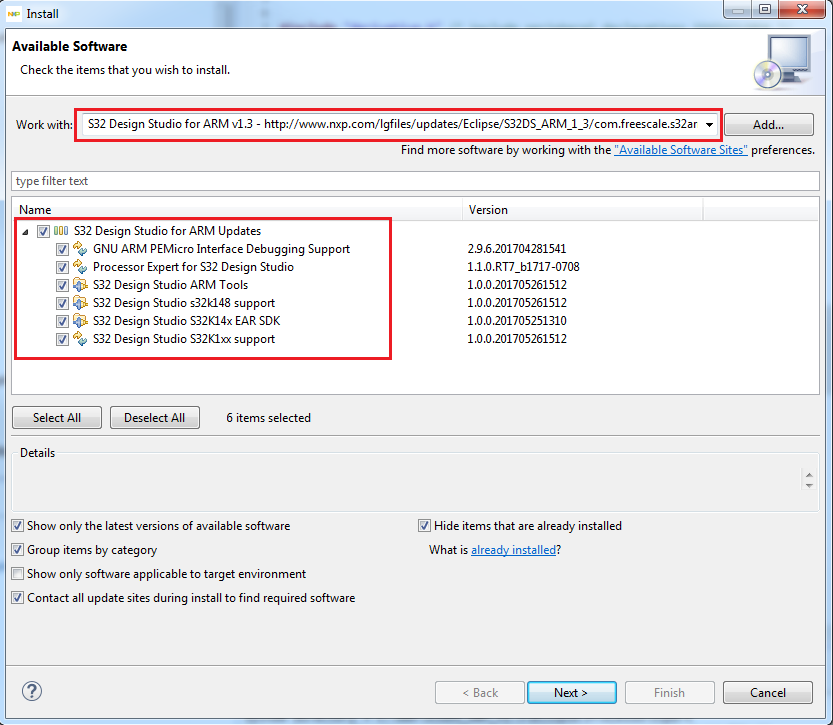Image resolution: width=833 pixels, height=725 pixels.
Task: Uncheck S32 Design Studio for ARM Updates category
Action: 43,231
